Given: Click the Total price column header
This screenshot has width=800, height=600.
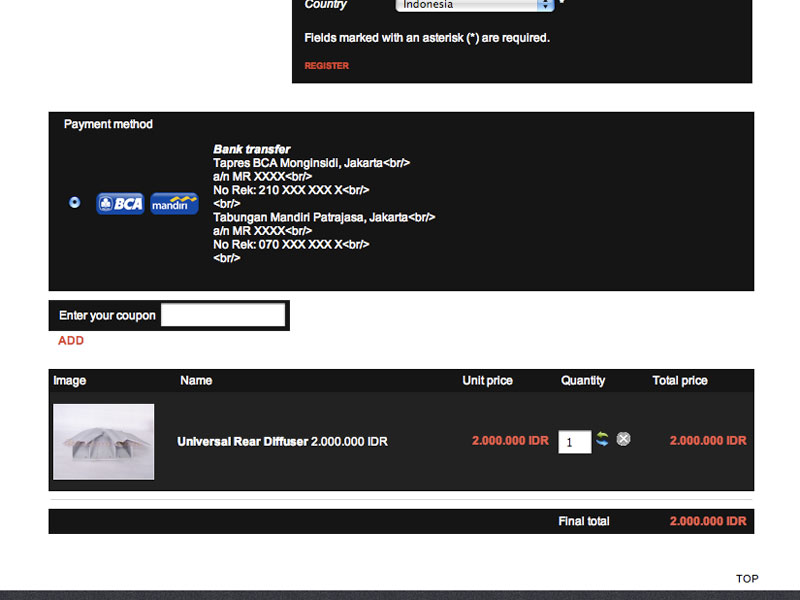Looking at the screenshot, I should (x=680, y=381).
